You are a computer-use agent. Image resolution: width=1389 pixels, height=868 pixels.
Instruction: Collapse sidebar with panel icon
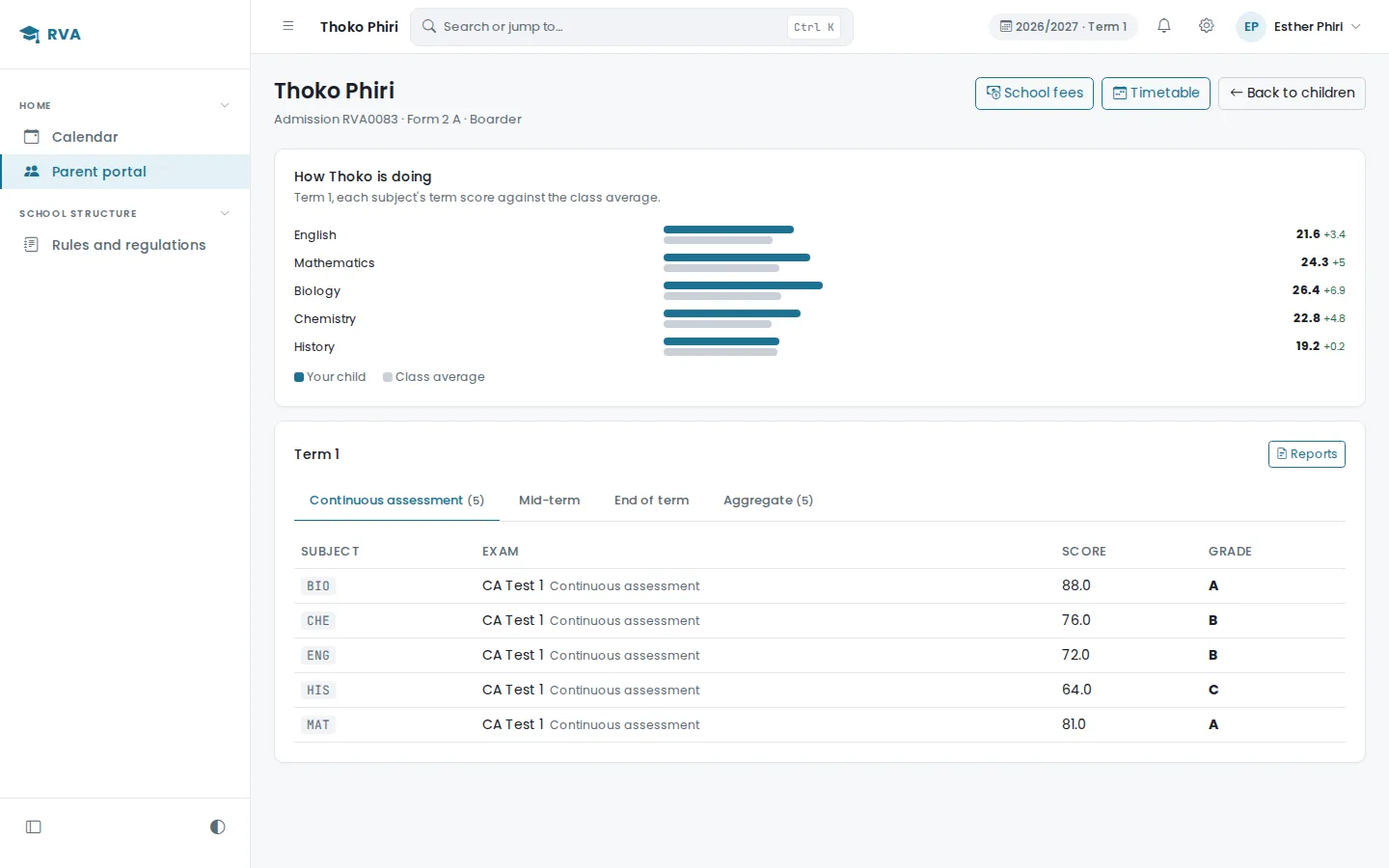pyautogui.click(x=34, y=827)
